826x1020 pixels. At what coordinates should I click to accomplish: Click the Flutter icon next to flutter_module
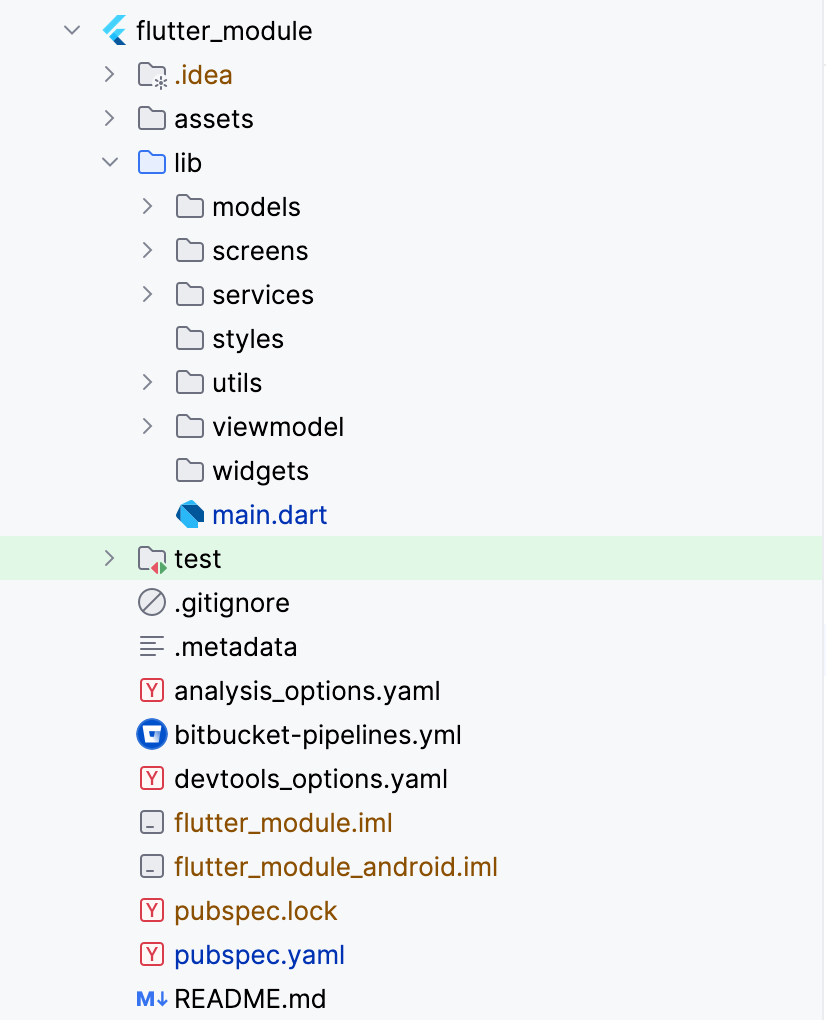tap(114, 30)
